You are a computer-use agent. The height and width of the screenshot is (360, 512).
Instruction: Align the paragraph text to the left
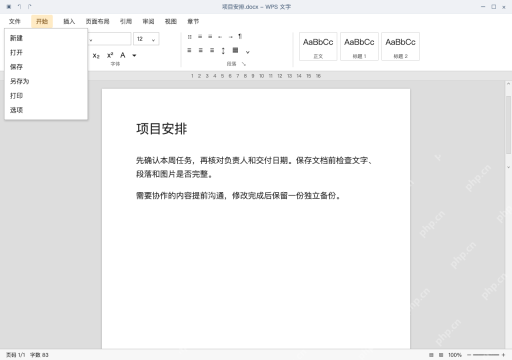click(189, 50)
